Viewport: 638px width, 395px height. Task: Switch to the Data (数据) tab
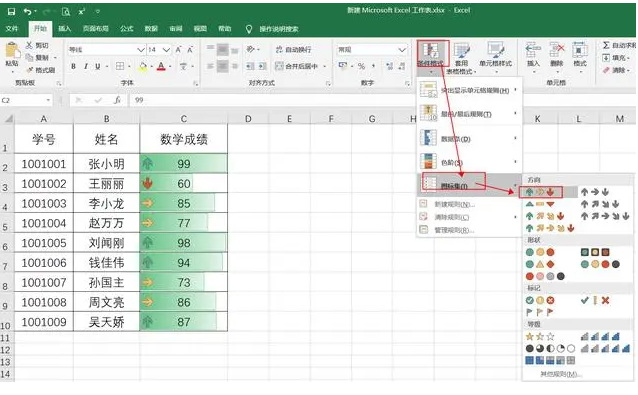coord(151,28)
